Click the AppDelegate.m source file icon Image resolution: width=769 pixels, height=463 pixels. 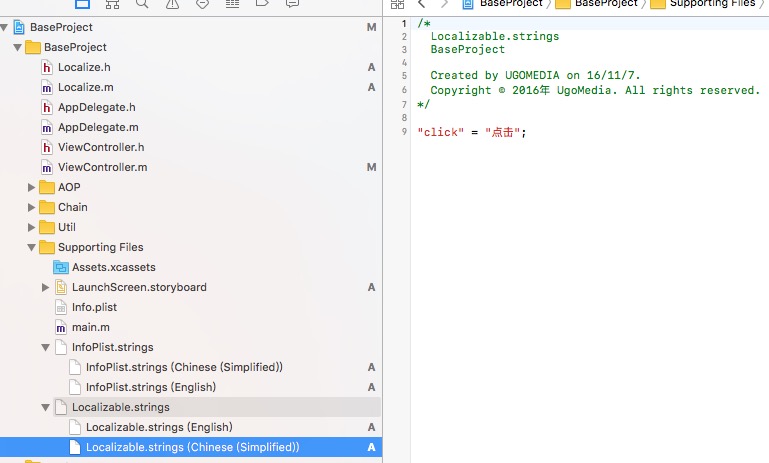tap(47, 128)
